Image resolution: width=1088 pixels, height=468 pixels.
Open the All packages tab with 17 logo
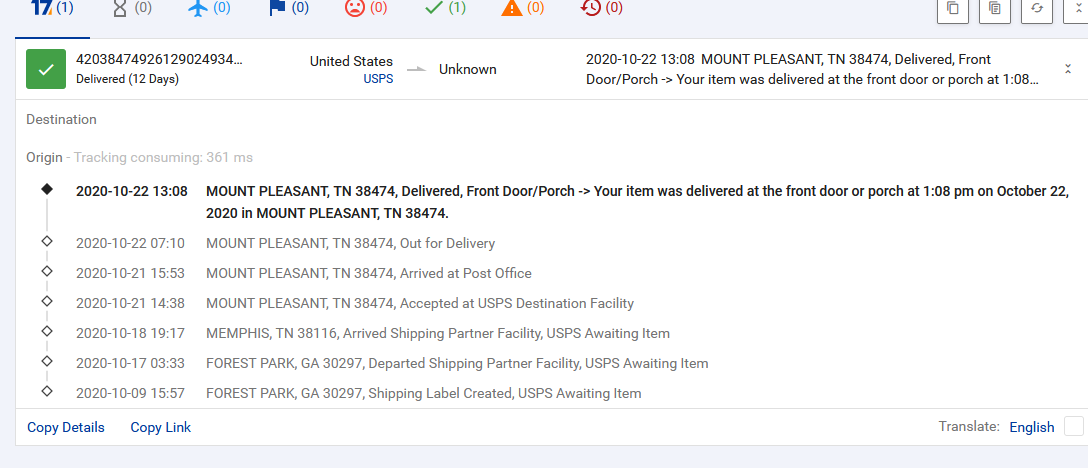(52, 9)
